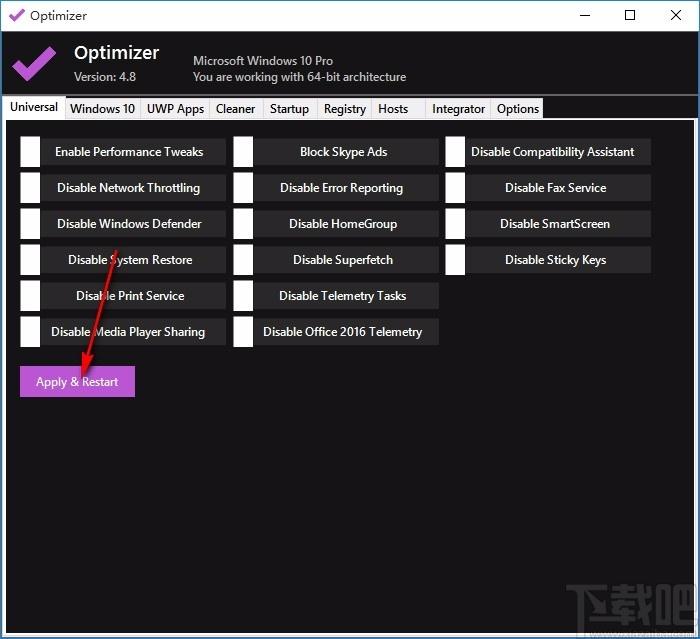Click the Block Skype Ads label button

click(346, 152)
